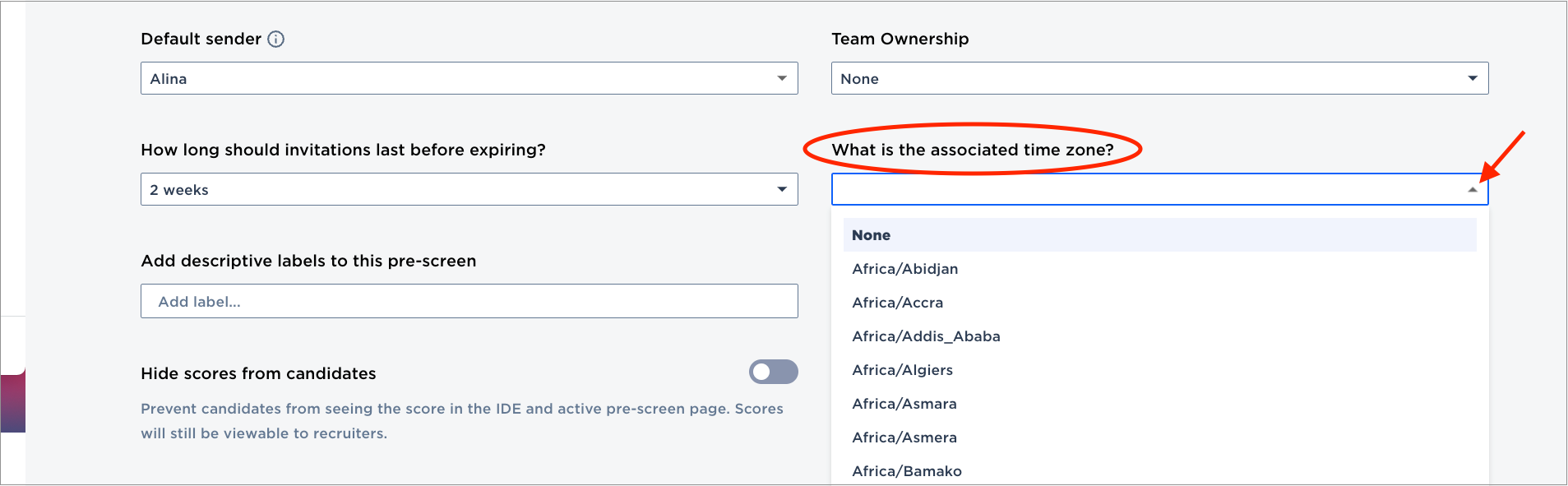Open the Team Ownership dropdown
This screenshot has width=1568, height=486.
pos(1159,78)
